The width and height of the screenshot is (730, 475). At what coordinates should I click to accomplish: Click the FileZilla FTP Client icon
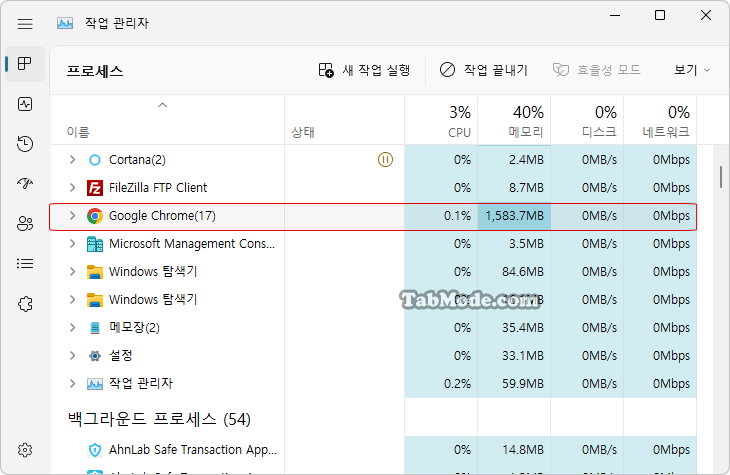pyautogui.click(x=95, y=188)
